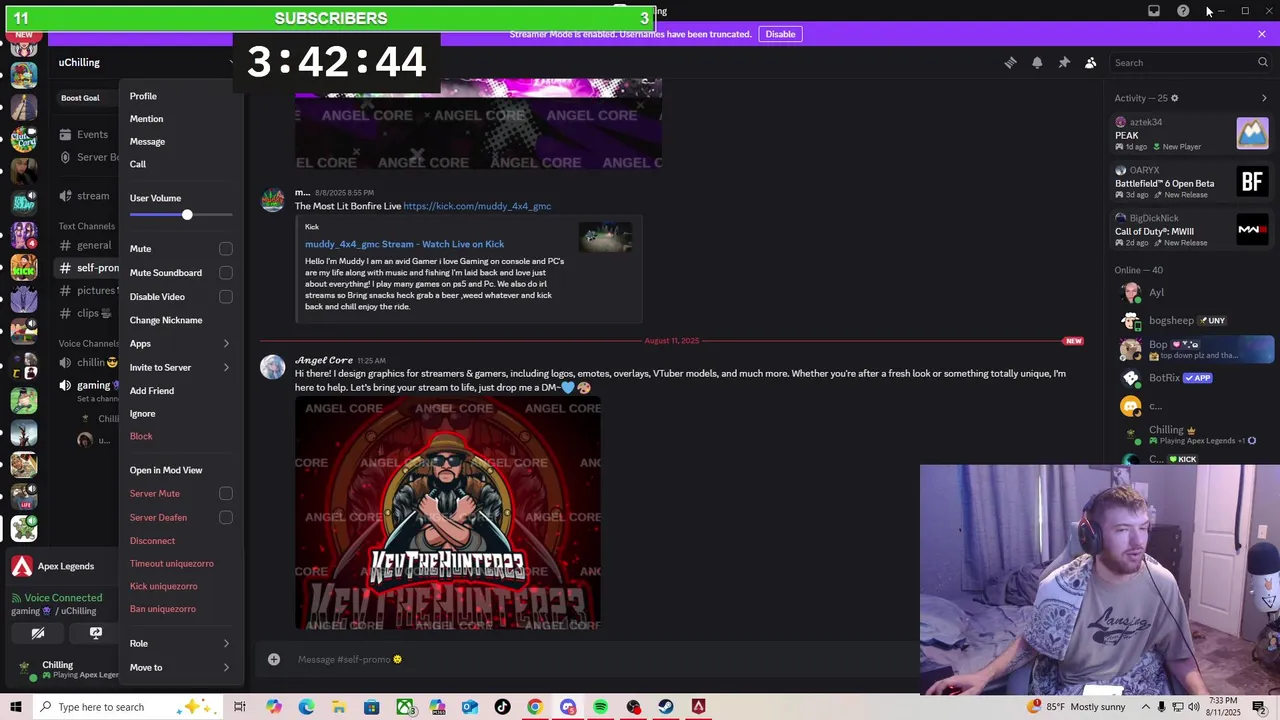
Task: Open the Threads icon in channel header
Action: (1010, 62)
